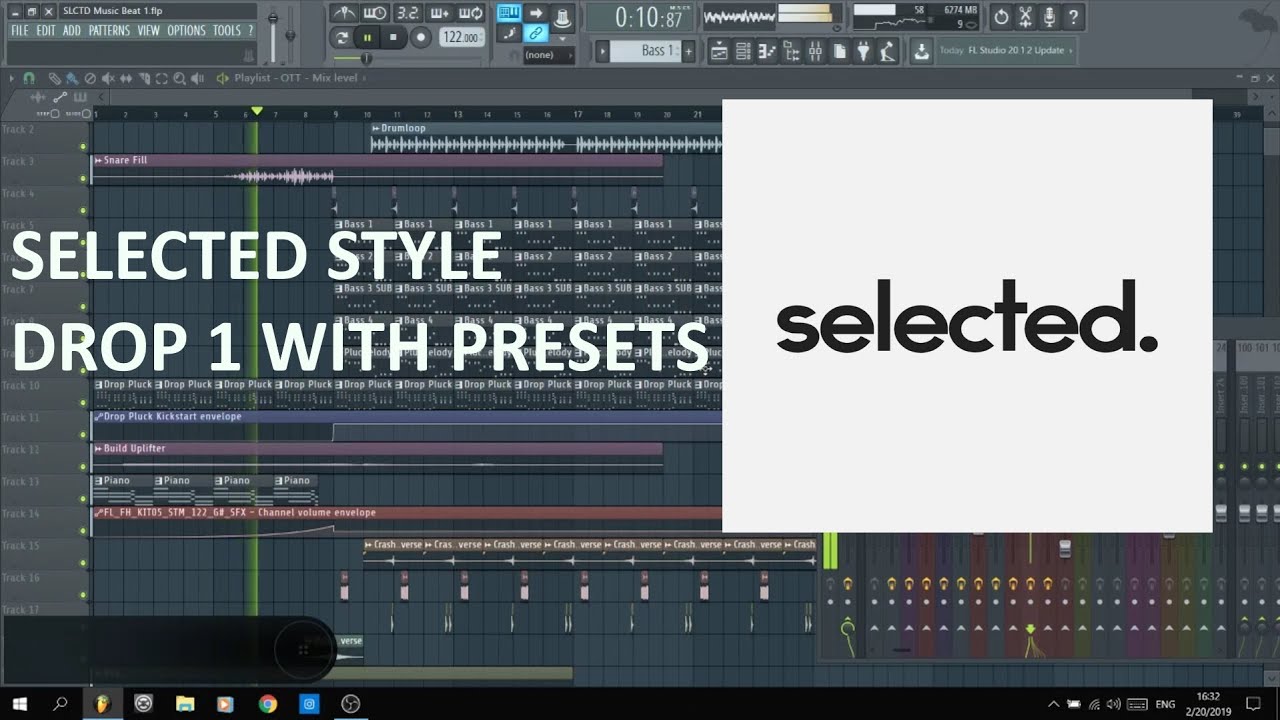Move the song position slider

(x=366, y=58)
